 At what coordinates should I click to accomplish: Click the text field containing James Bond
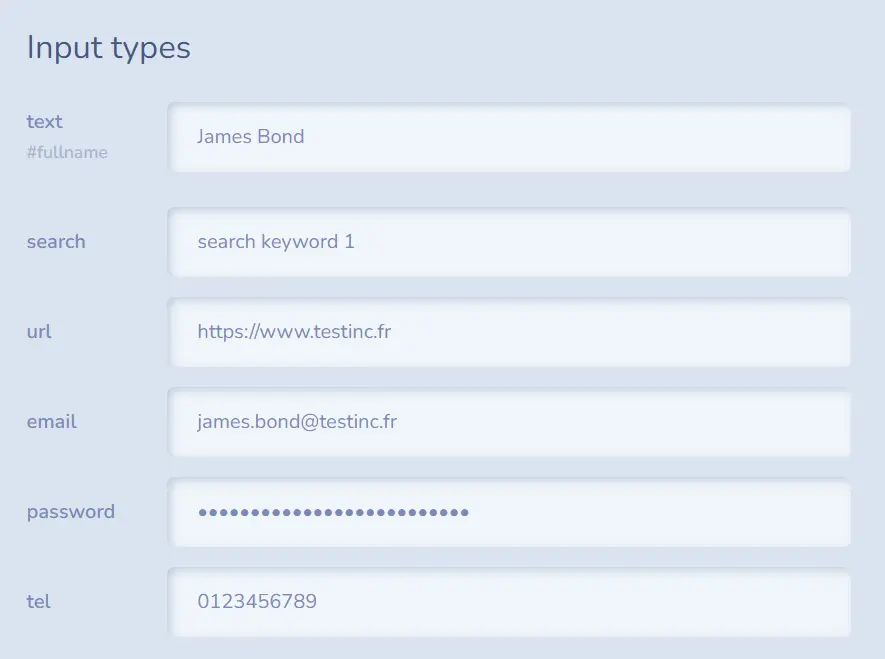pyautogui.click(x=509, y=137)
